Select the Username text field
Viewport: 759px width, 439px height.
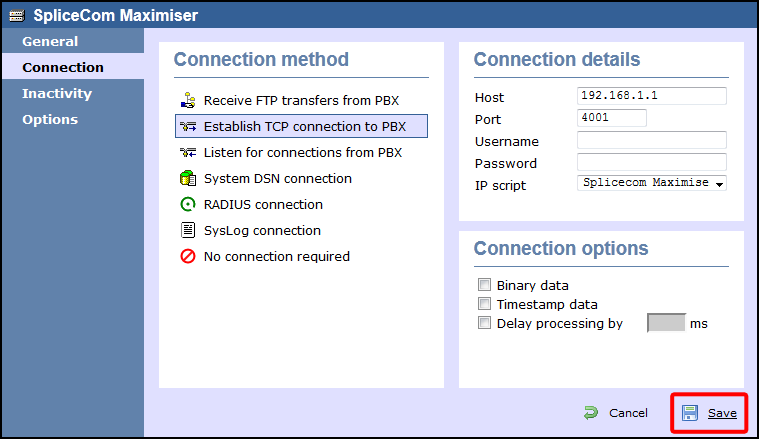652,140
